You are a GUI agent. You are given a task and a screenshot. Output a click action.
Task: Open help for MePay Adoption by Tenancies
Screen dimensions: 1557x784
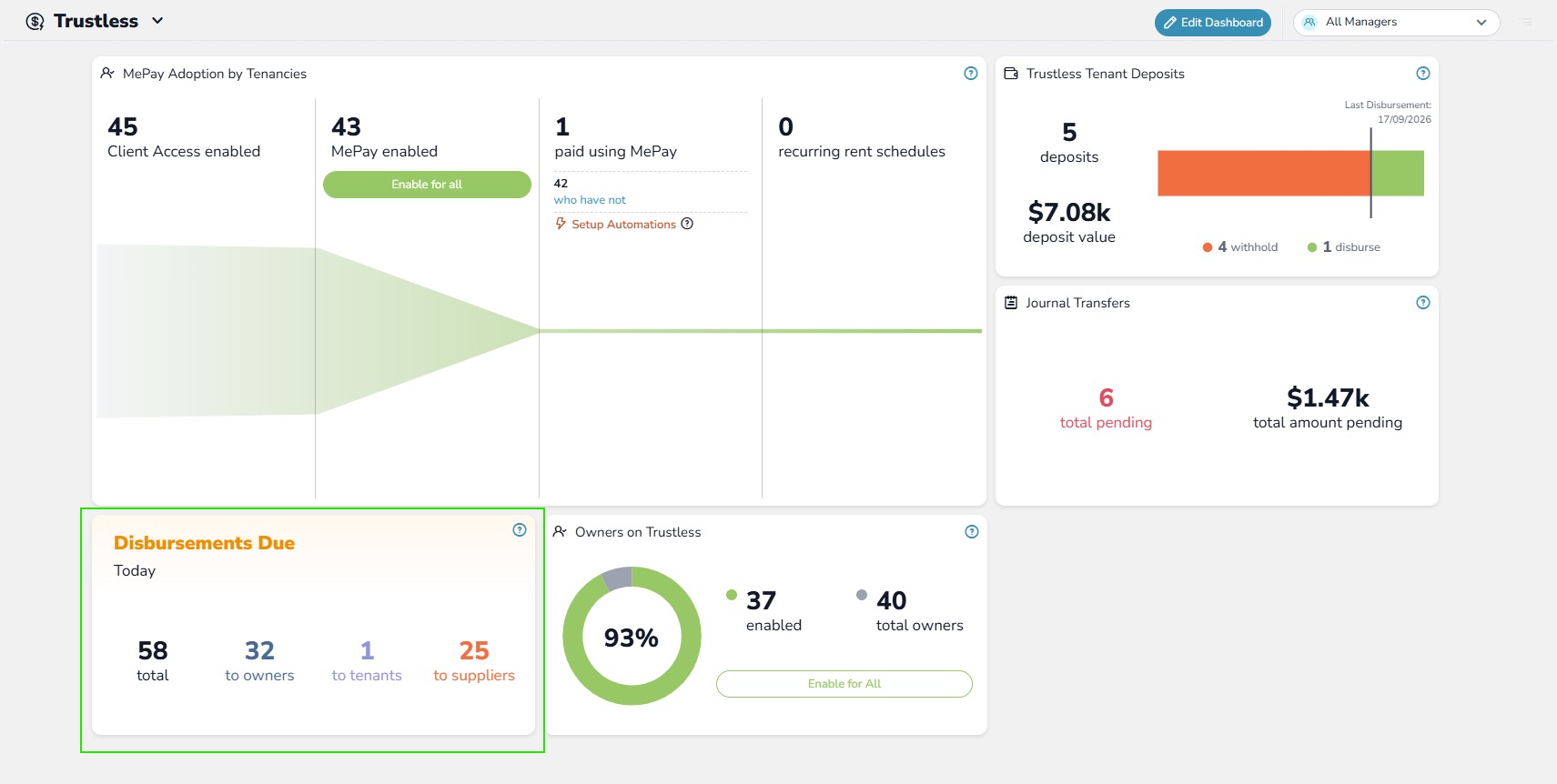coord(971,74)
